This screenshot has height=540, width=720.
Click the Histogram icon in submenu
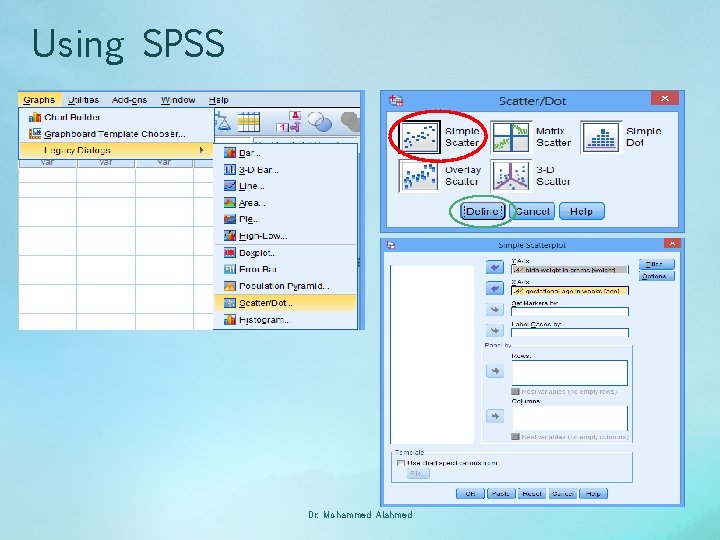(x=230, y=320)
